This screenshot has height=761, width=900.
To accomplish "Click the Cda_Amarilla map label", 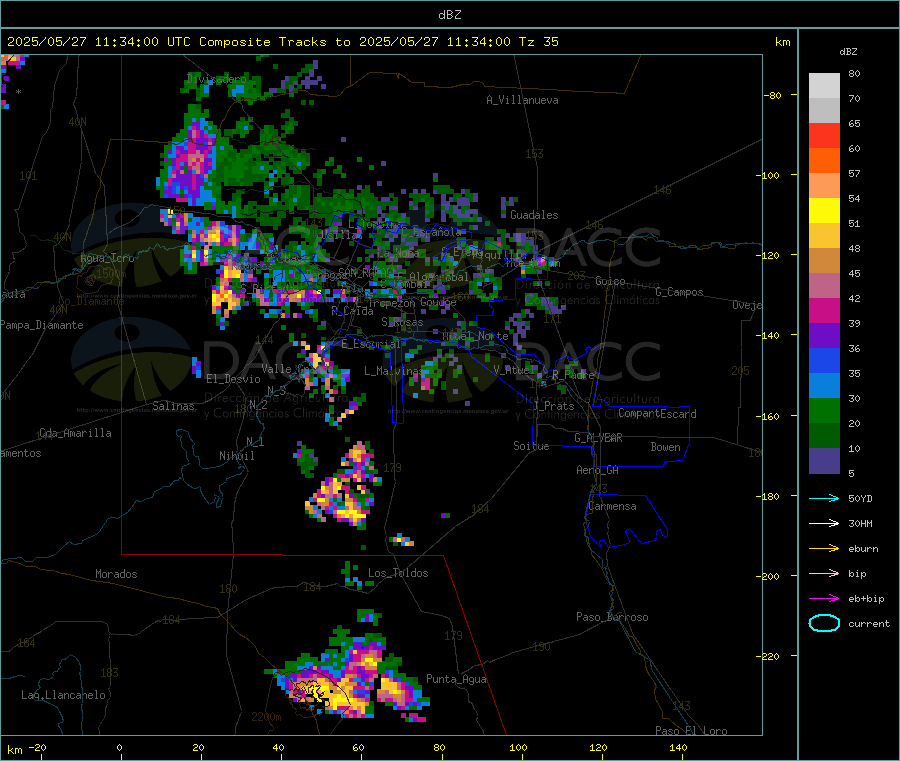I will click(x=75, y=433).
